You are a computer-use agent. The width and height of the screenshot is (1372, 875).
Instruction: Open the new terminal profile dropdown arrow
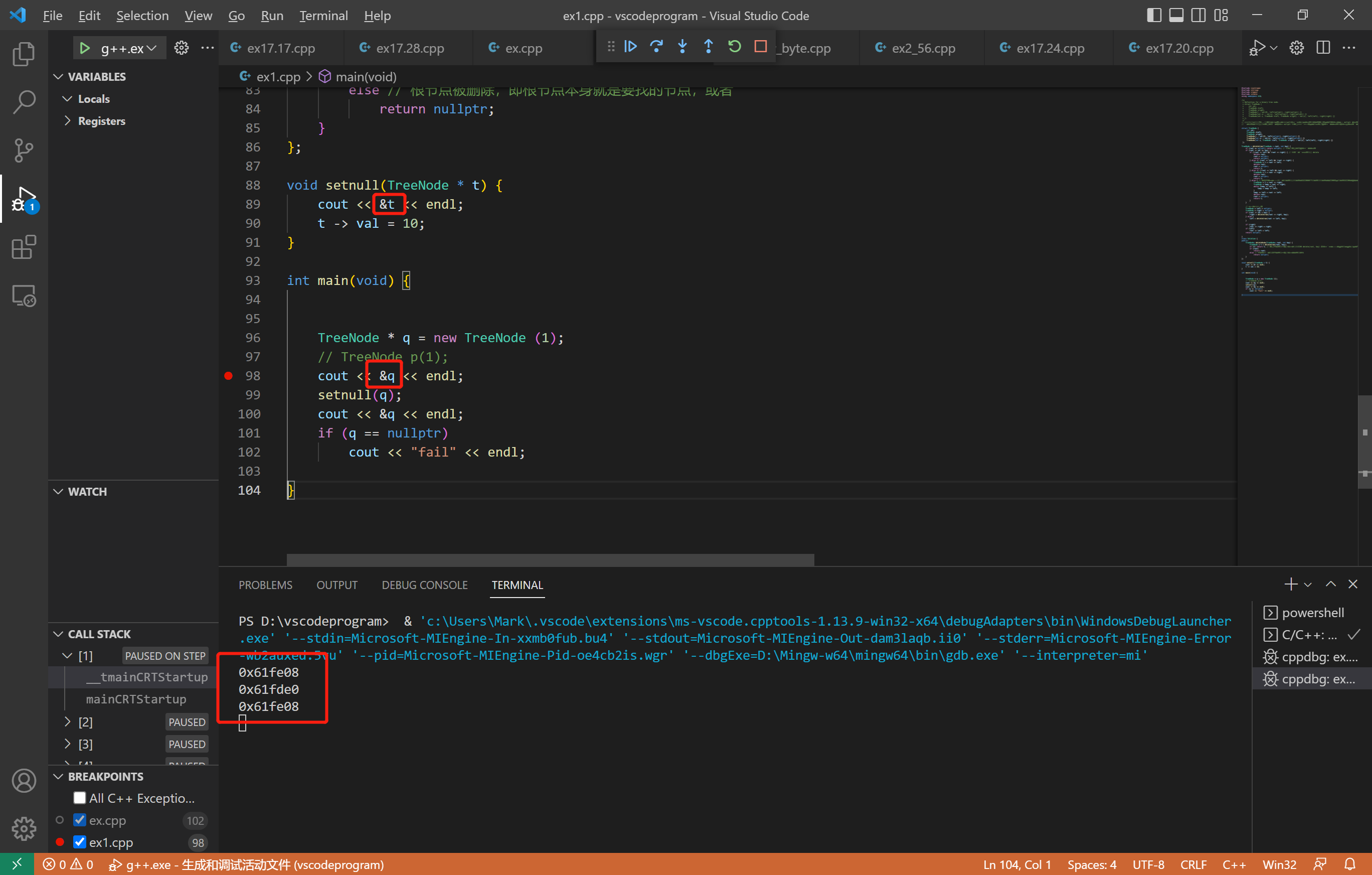pyautogui.click(x=1308, y=585)
